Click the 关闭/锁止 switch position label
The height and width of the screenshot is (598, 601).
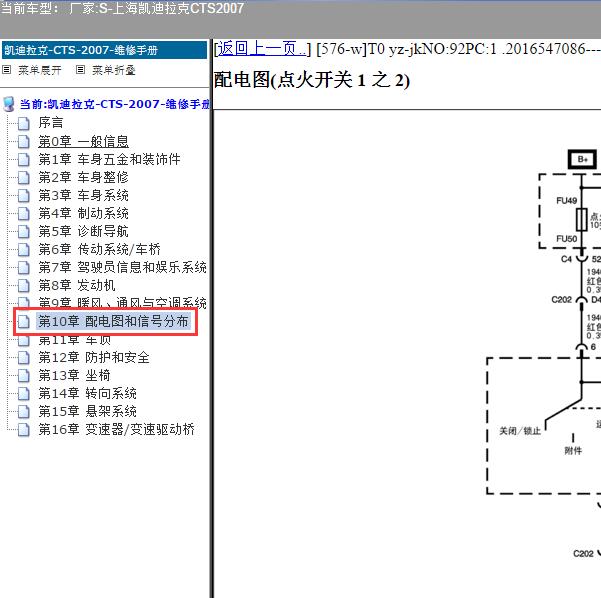click(x=520, y=431)
